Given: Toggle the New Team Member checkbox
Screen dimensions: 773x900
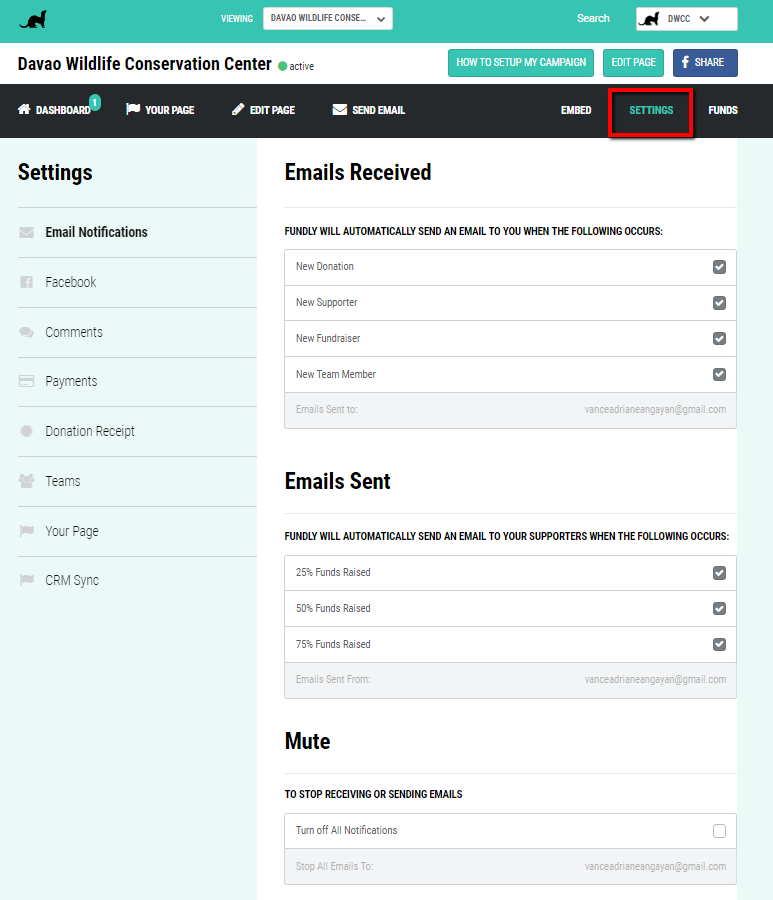Looking at the screenshot, I should [719, 375].
